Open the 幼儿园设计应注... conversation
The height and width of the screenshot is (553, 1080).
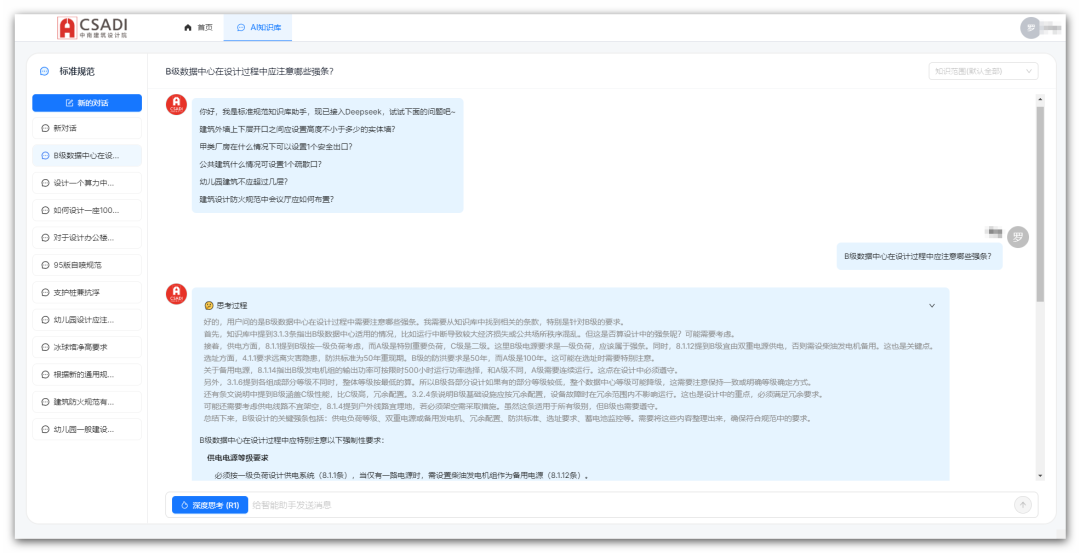pos(87,320)
